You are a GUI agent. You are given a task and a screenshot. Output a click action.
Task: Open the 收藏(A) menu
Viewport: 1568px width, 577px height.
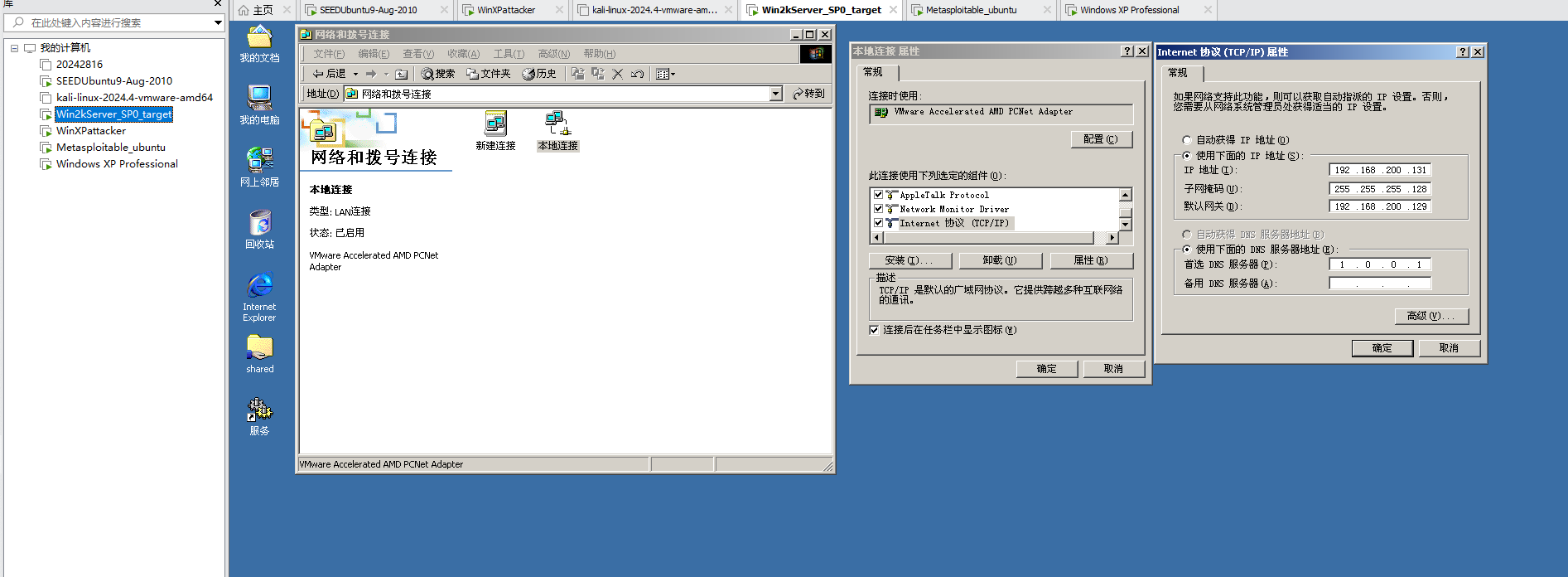[464, 54]
